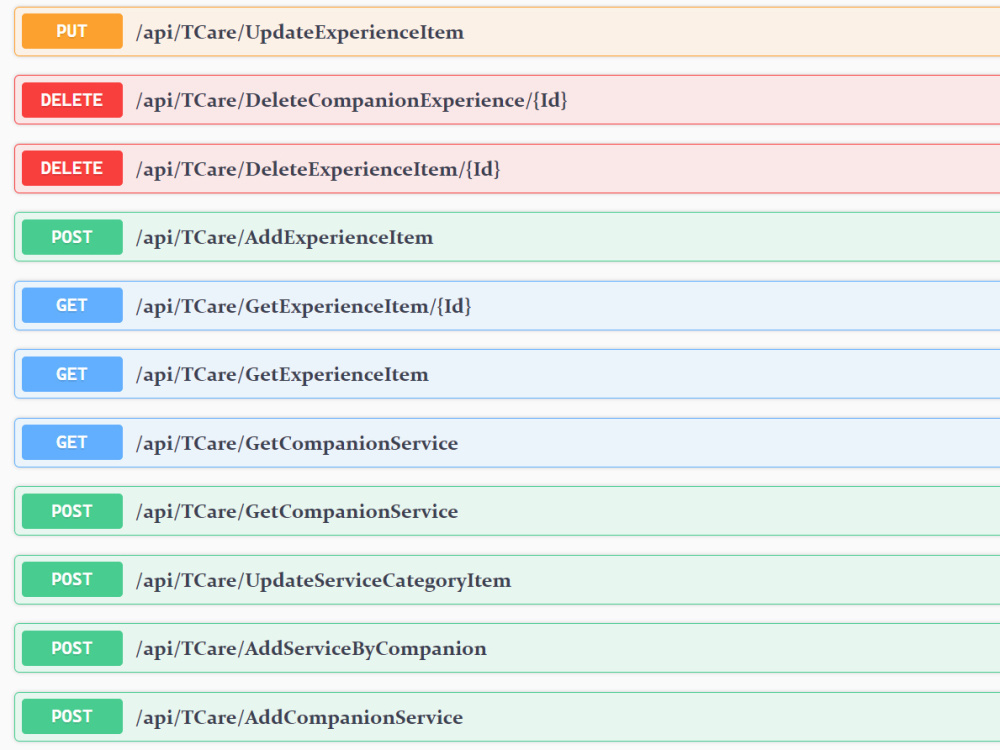Open the /api/TCare/AddExperienceItem endpoint path
The height and width of the screenshot is (750, 1000).
pos(284,238)
